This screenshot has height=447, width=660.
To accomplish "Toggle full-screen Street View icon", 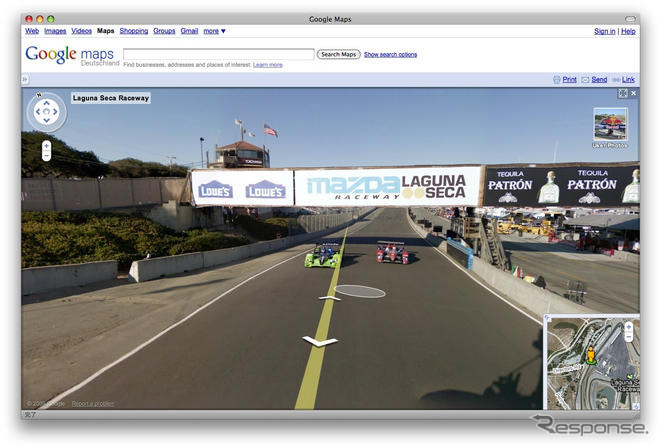I will click(622, 93).
